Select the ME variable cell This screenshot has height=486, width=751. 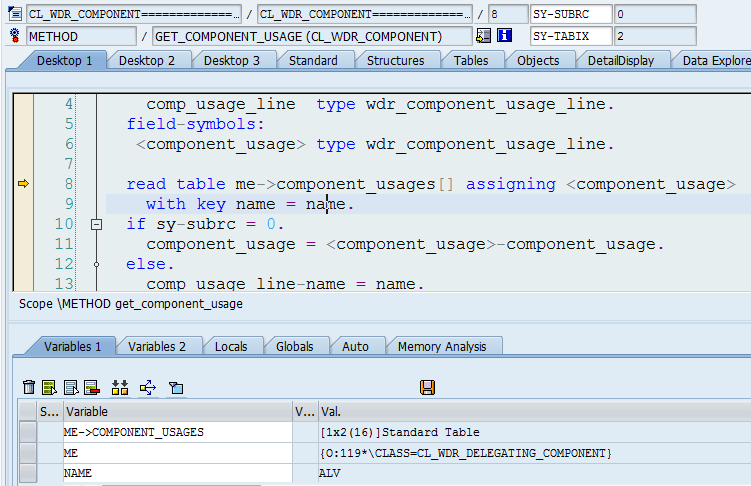tap(178, 452)
